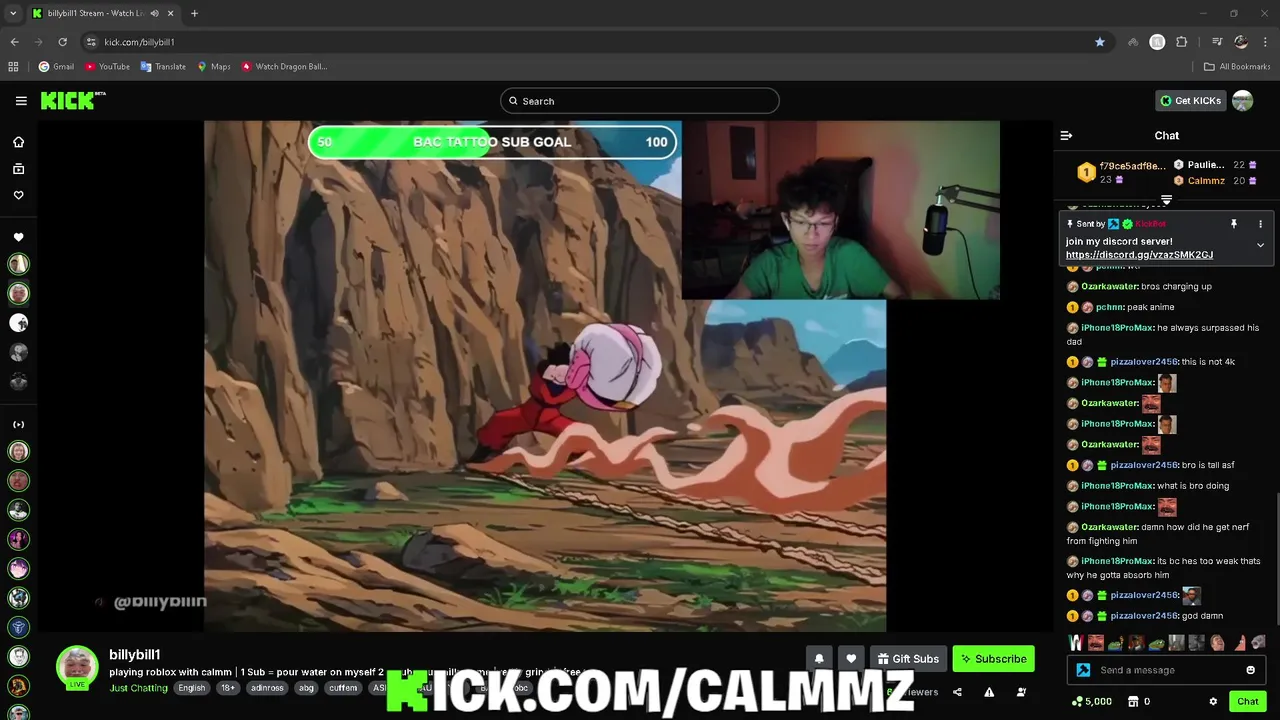The image size is (1280, 720).
Task: Open Maps bookmark
Action: [213, 67]
